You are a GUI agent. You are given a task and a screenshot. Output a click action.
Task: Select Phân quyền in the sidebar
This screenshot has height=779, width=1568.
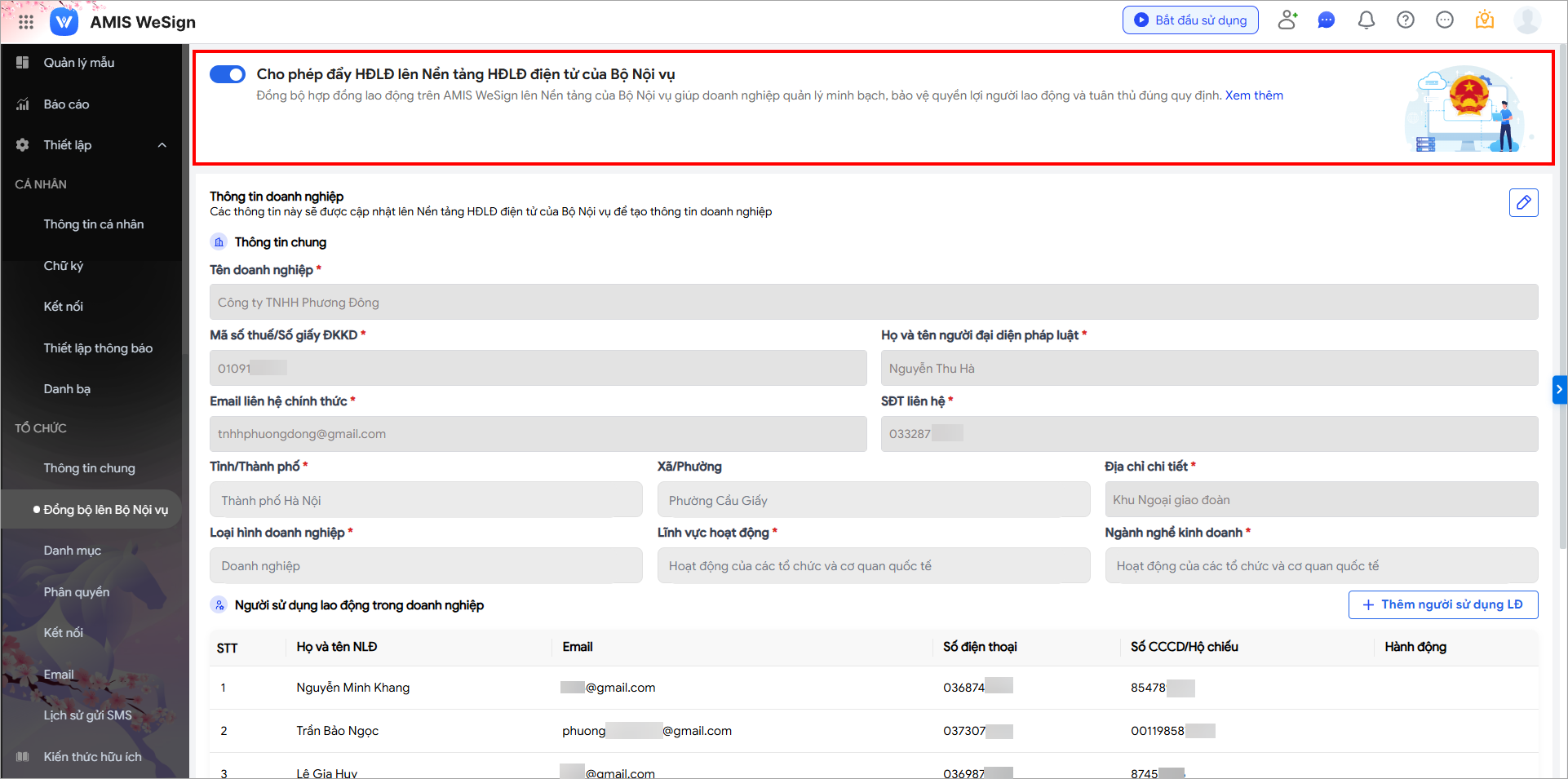click(x=76, y=592)
